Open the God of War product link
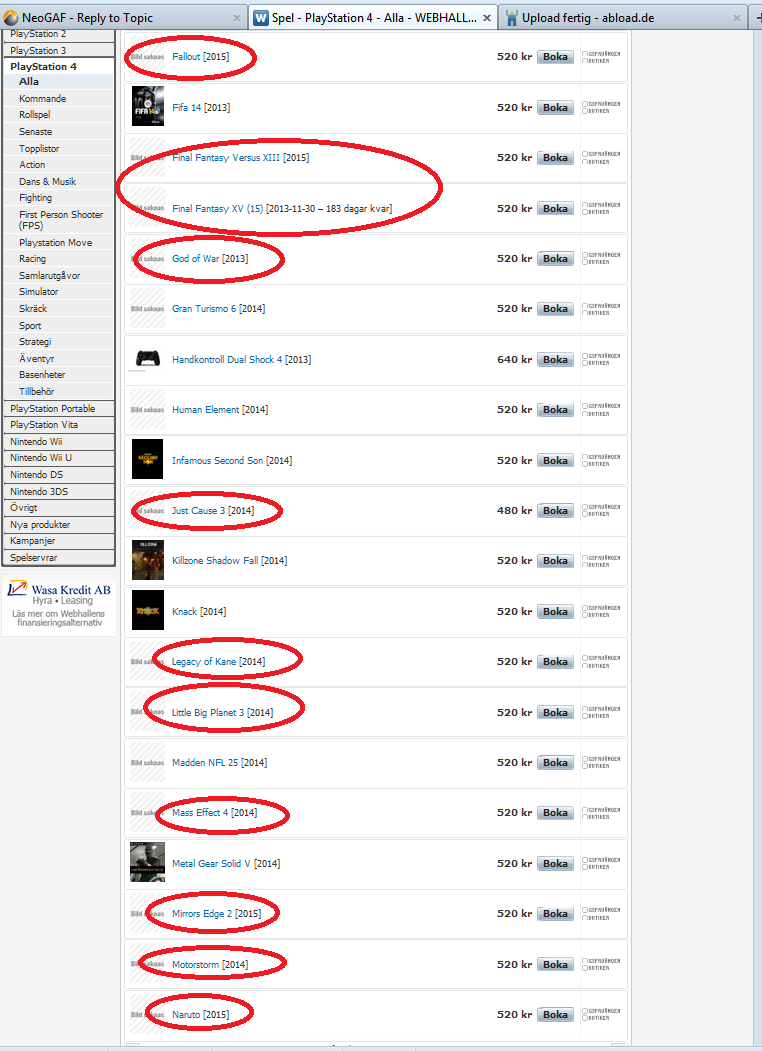 tap(195, 258)
